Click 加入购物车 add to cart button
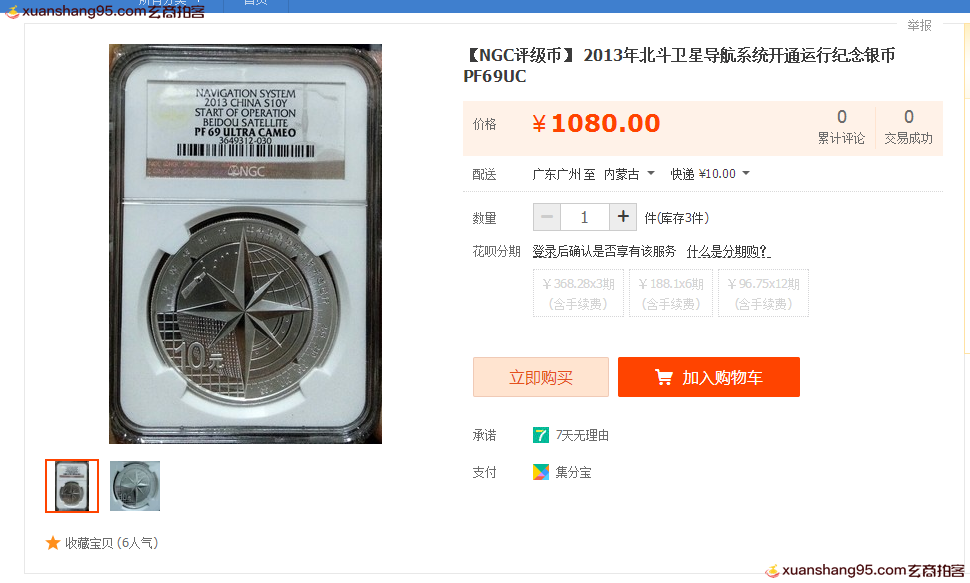Viewport: 970px width, 583px height. pos(709,377)
